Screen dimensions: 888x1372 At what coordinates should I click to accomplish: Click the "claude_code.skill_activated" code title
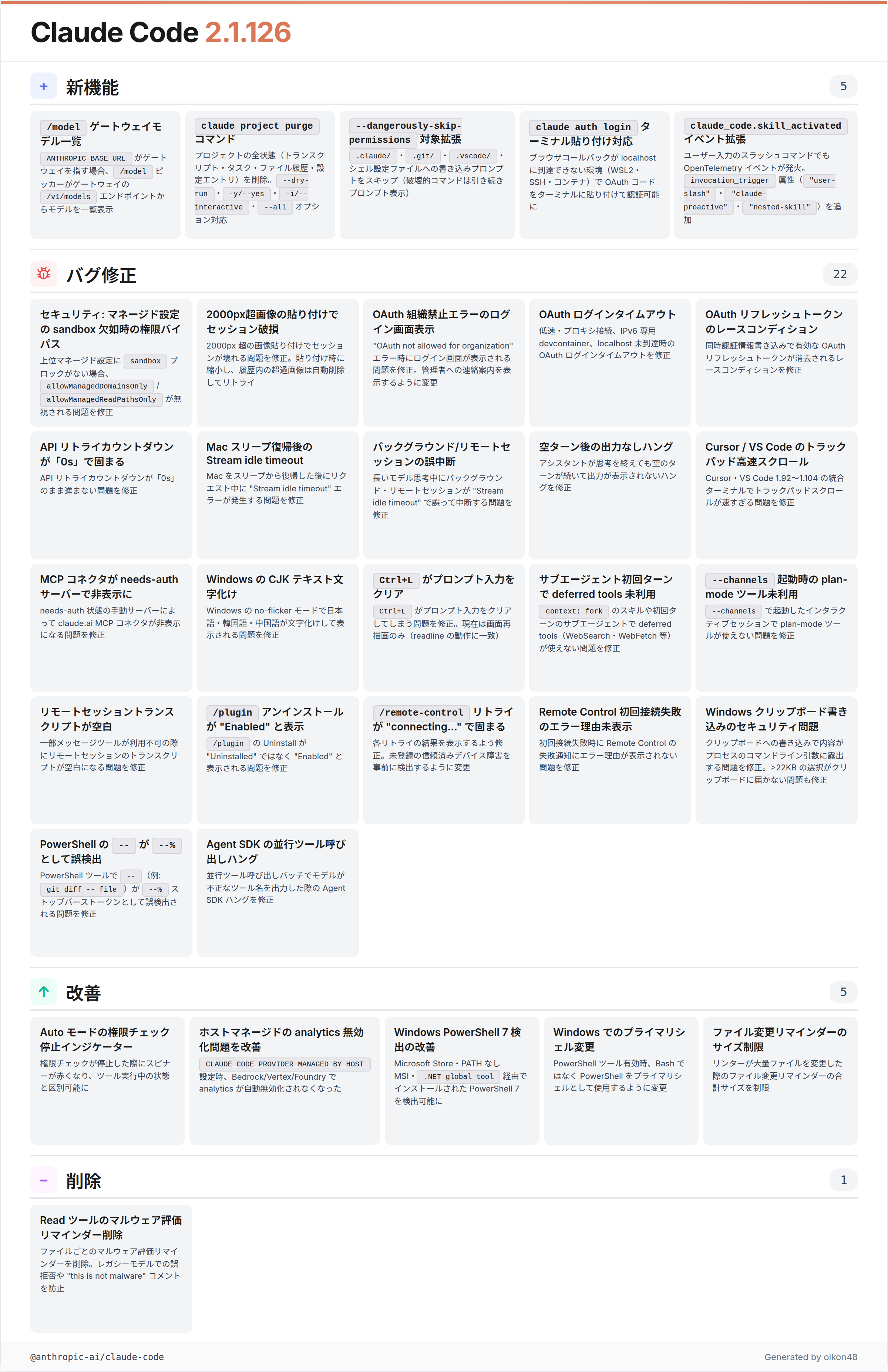tap(765, 126)
